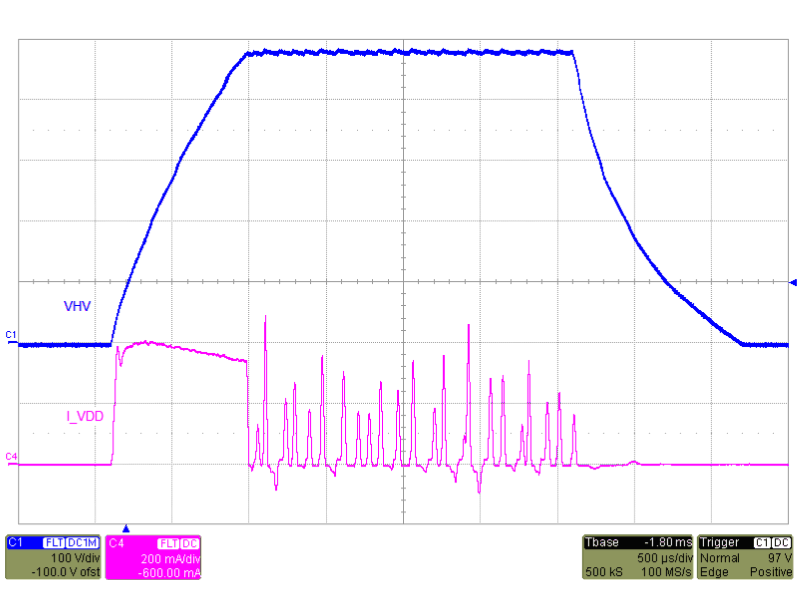
Task: Click the VHV trace label
Action: 75,306
